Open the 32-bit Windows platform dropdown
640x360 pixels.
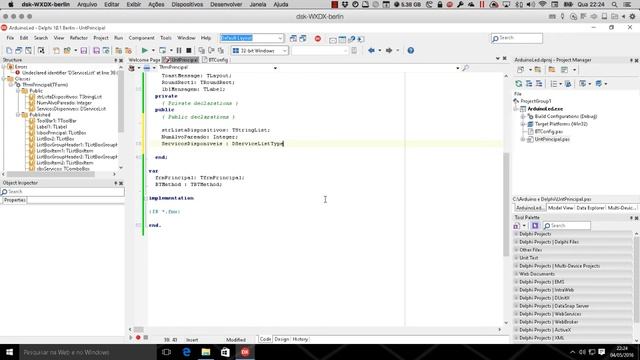(284, 51)
